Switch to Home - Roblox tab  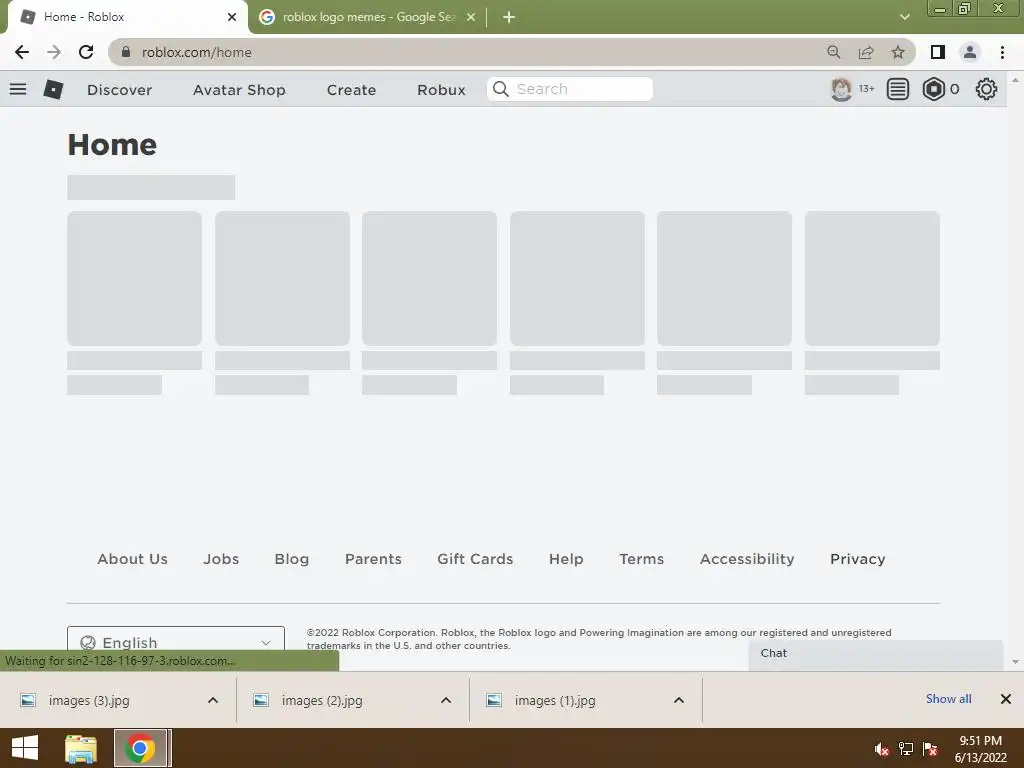click(127, 17)
